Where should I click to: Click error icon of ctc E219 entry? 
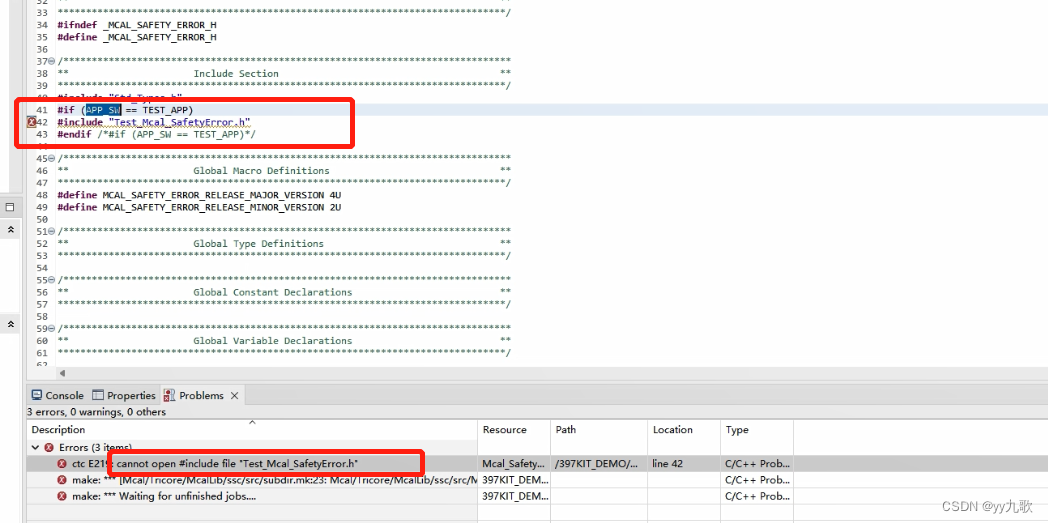[62, 464]
